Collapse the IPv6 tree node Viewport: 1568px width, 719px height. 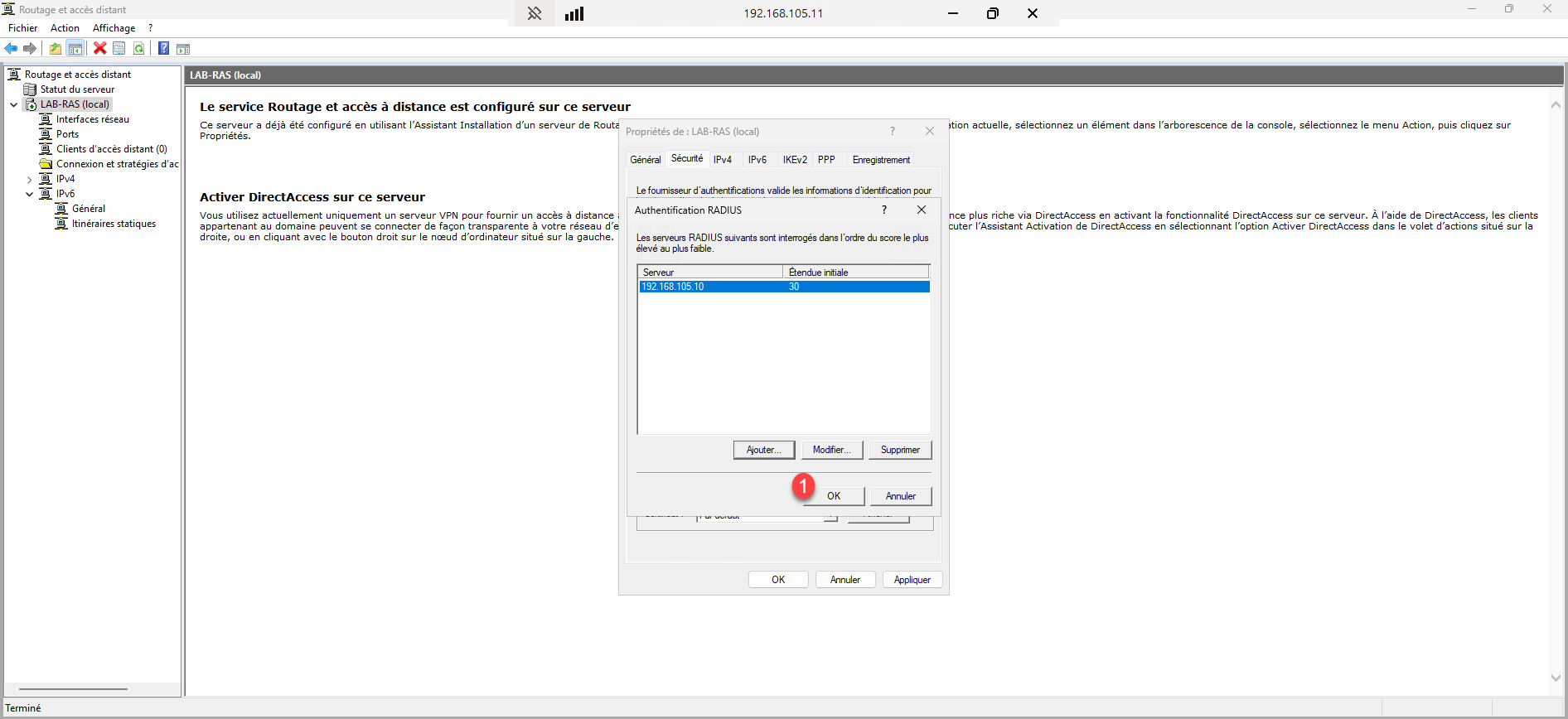29,195
